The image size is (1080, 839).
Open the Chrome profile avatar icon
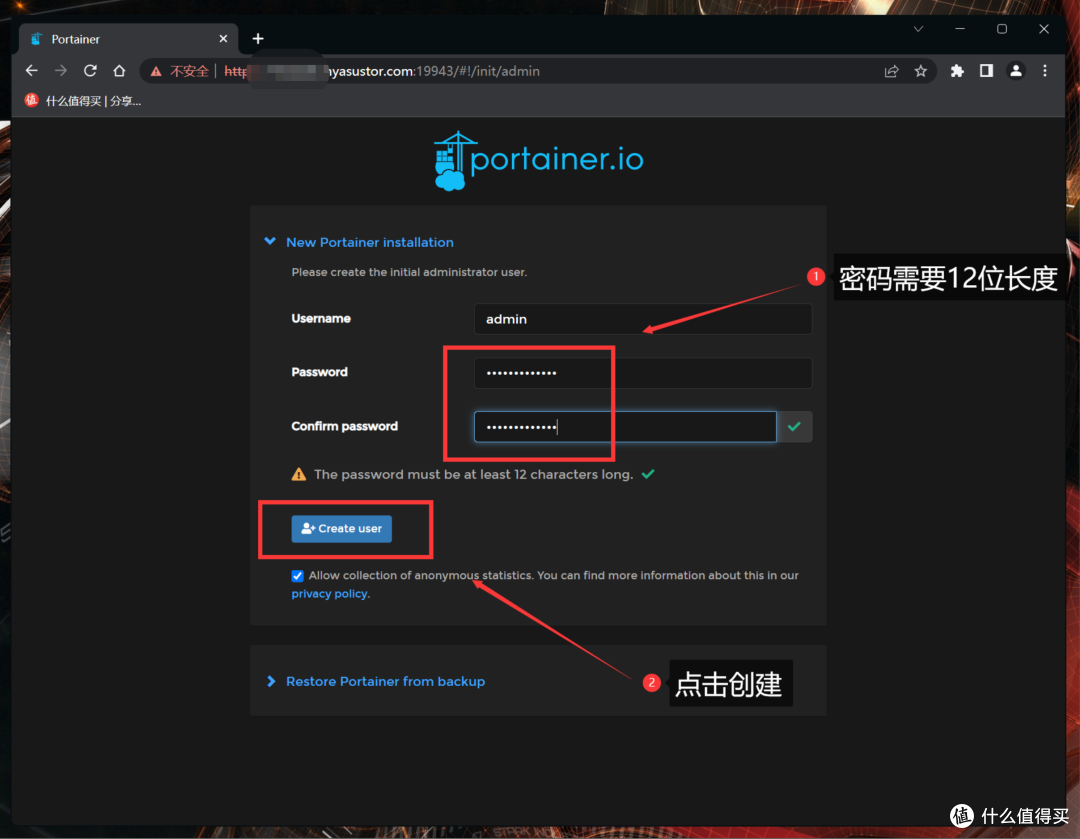point(1016,71)
